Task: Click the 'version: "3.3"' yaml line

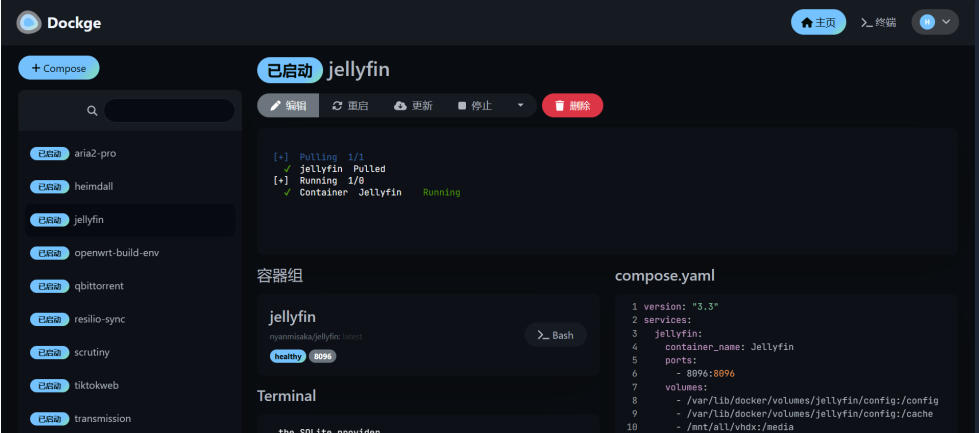Action: pyautogui.click(x=681, y=306)
